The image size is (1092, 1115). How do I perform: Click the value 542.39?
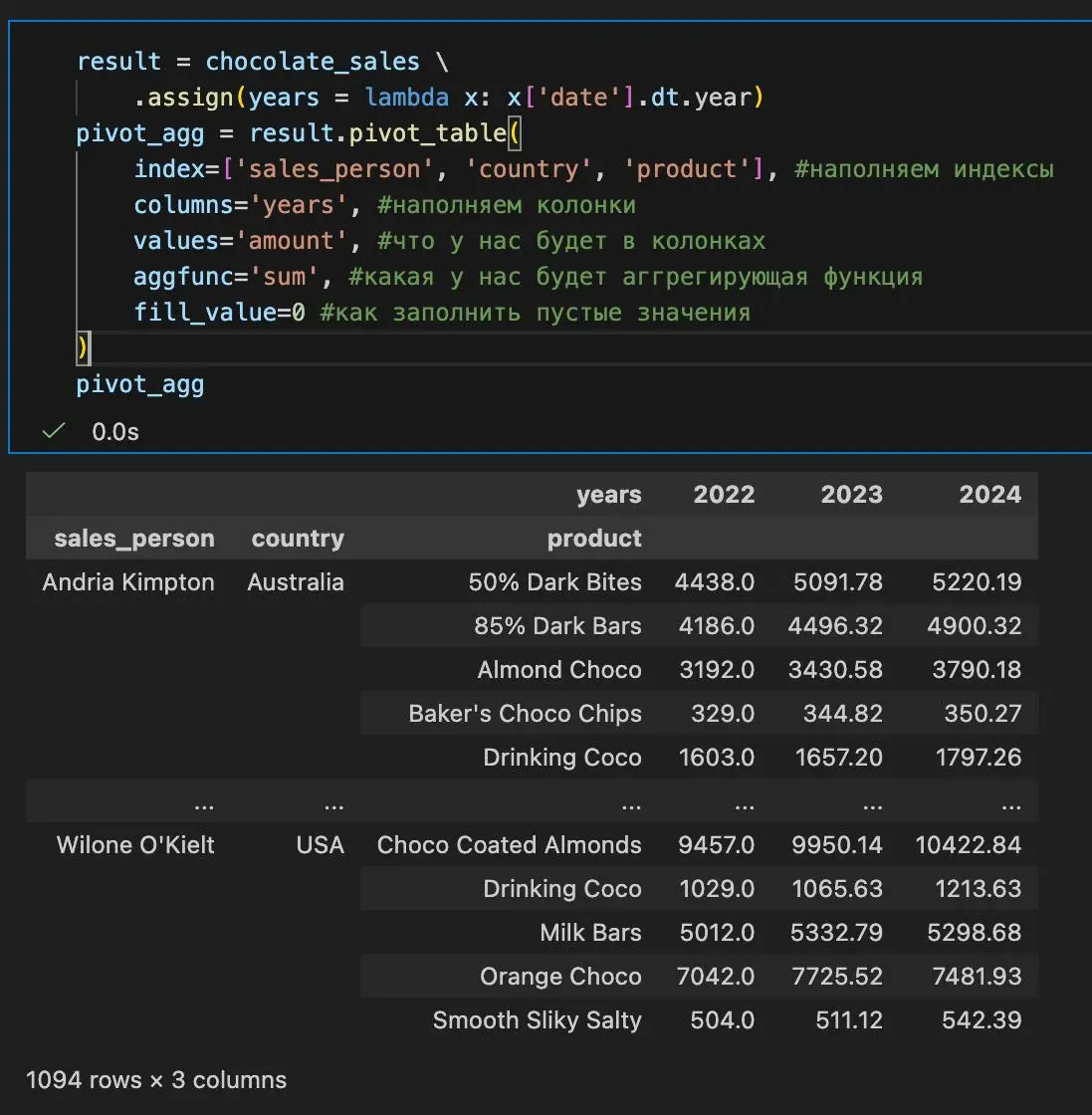coord(982,1020)
